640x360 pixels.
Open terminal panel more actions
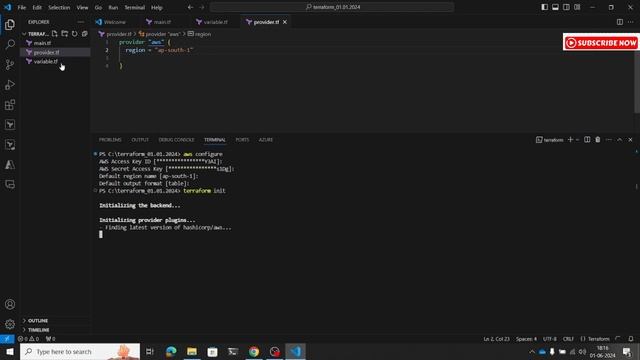pyautogui.click(x=609, y=140)
